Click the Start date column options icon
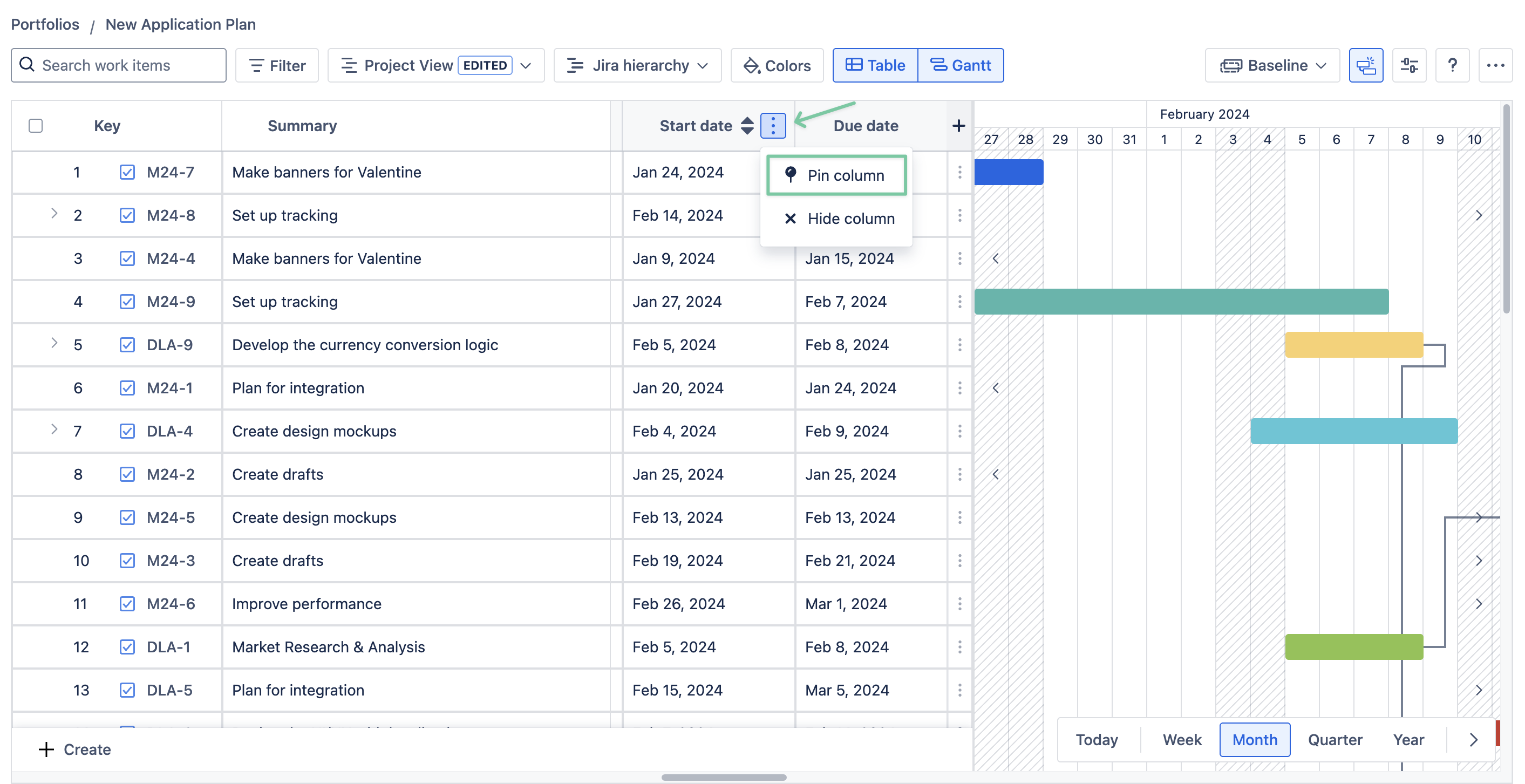Screen dimensions: 1525x784 coord(773,126)
